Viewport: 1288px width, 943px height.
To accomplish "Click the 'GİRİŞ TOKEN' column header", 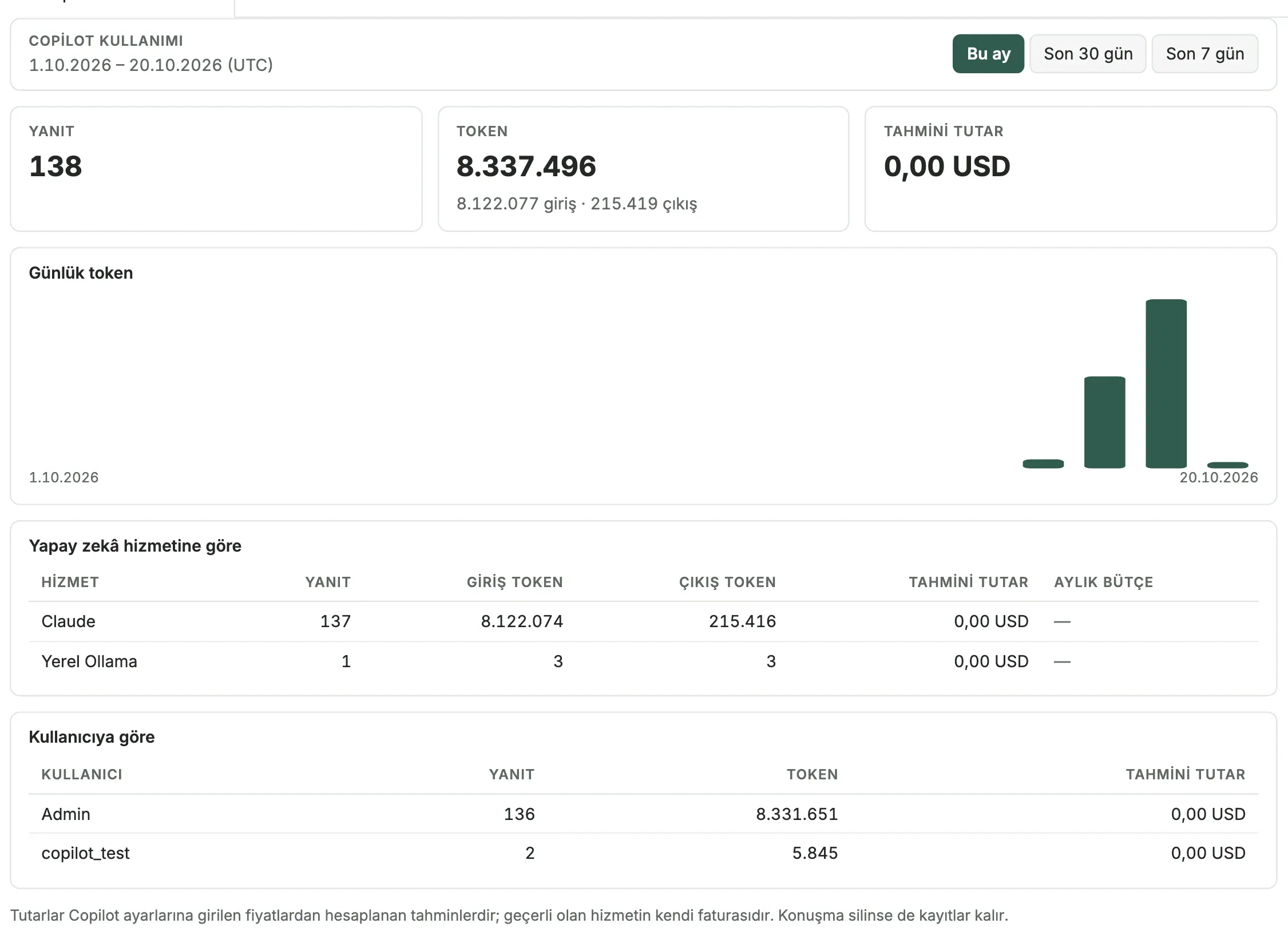I will 515,583.
